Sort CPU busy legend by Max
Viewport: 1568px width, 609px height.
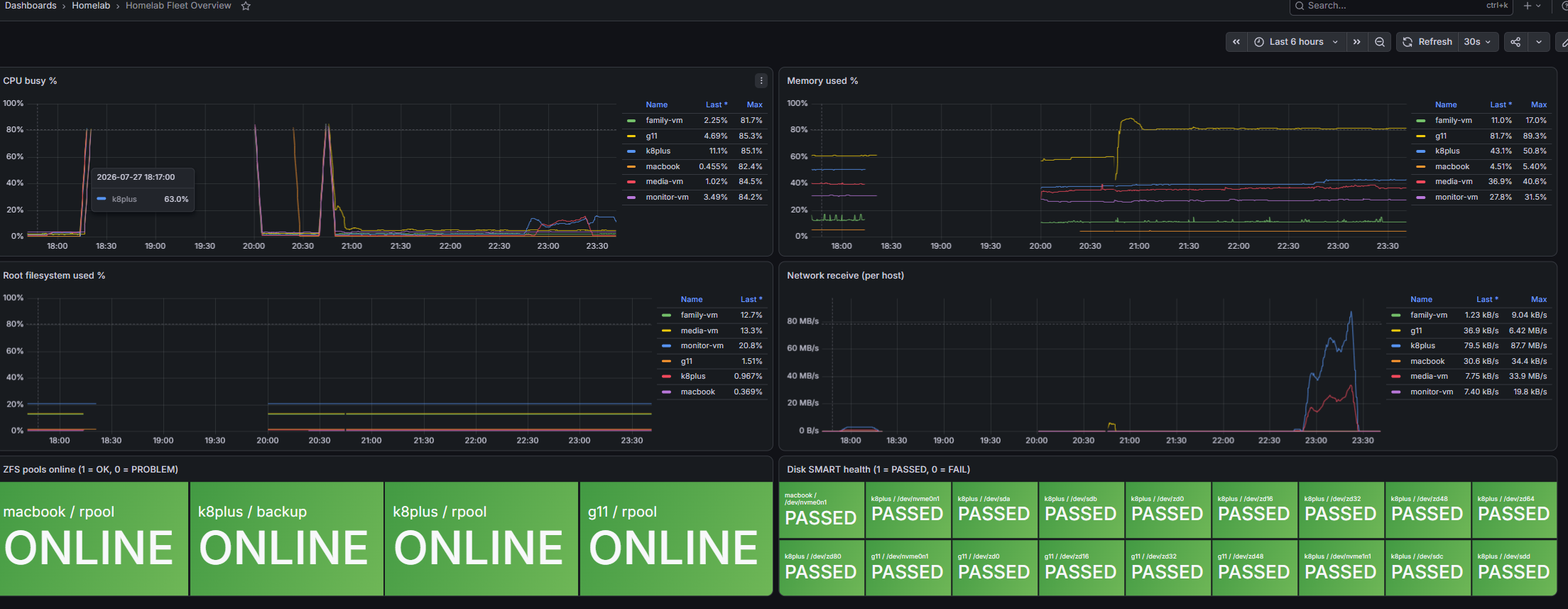[754, 104]
